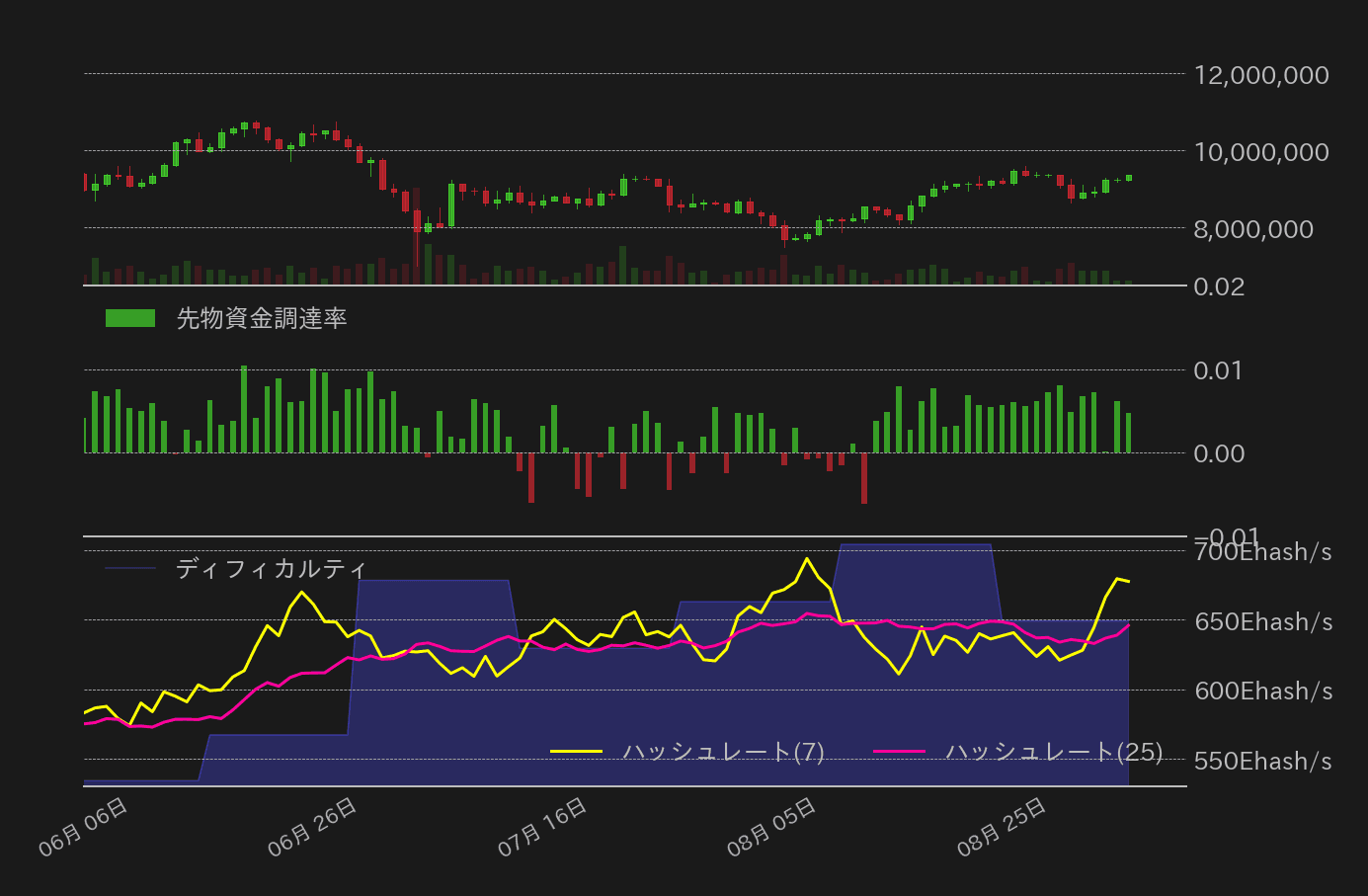Click the 08月 05日 axis date
This screenshot has width=1368, height=896.
point(772,827)
